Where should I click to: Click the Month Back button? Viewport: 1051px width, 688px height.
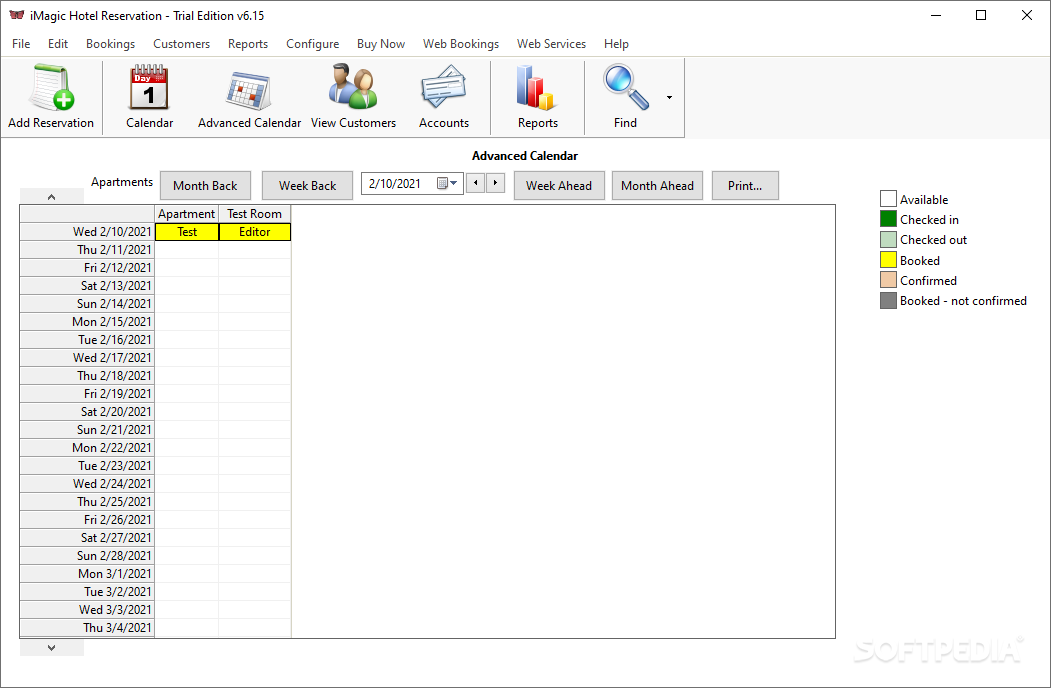(205, 186)
